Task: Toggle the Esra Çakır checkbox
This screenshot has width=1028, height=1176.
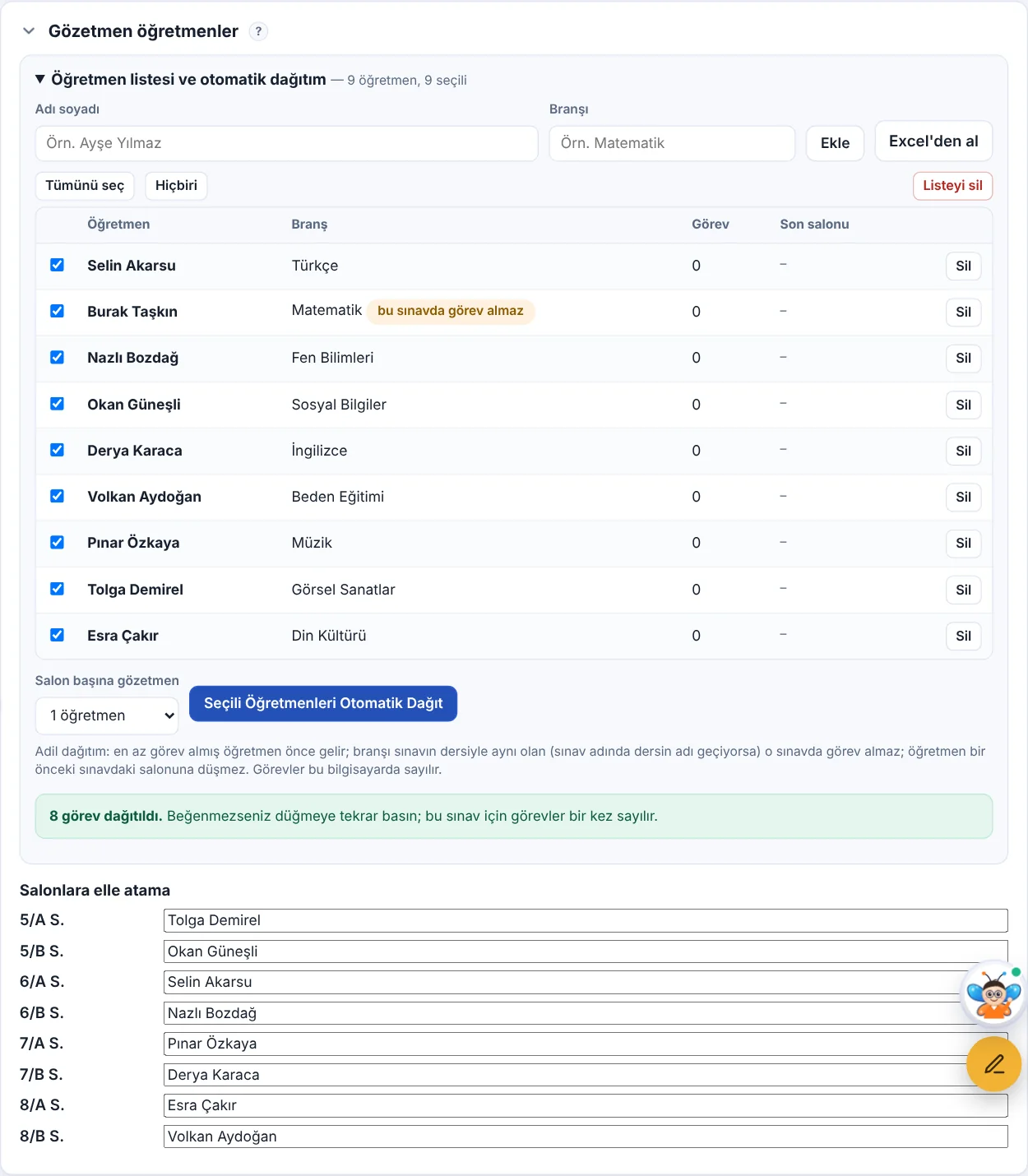Action: (x=57, y=635)
